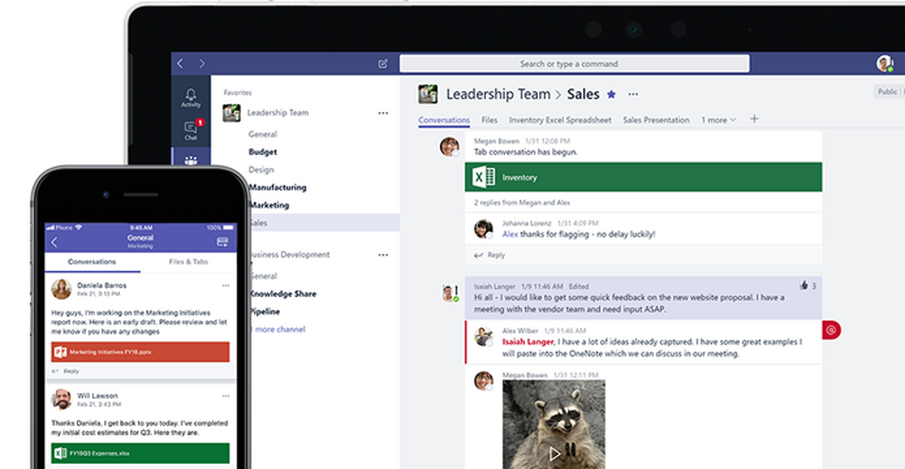Favorite the Sales channel with the star
The image size is (905, 469).
611,95
